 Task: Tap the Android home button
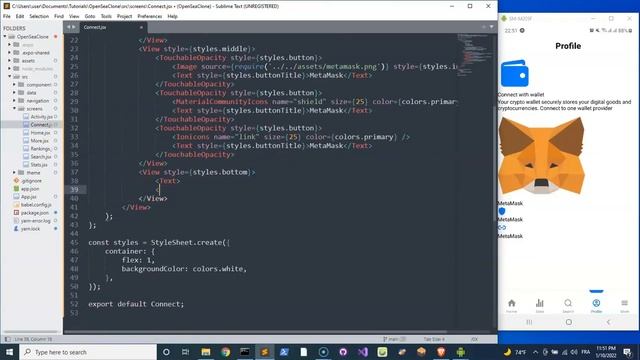pyautogui.click(x=569, y=322)
